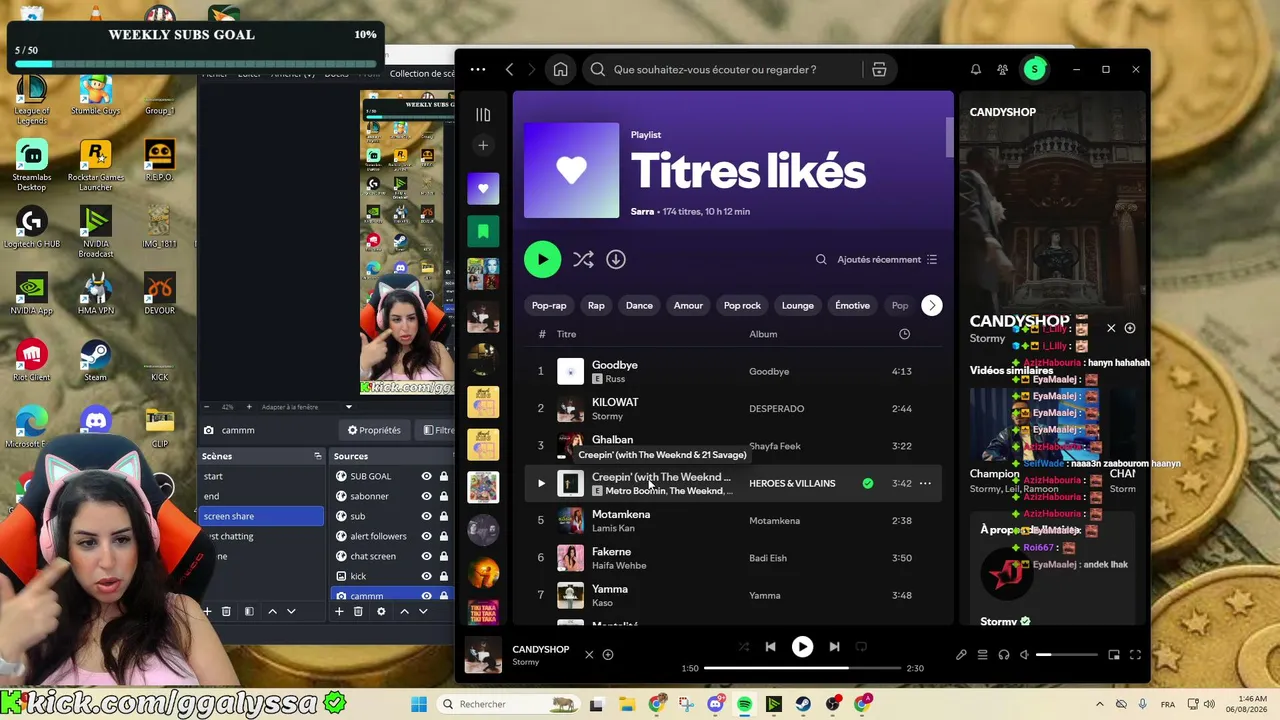Open Ajoutés récemment sort options
Screen dimensions: 1280x720
[x=887, y=260]
